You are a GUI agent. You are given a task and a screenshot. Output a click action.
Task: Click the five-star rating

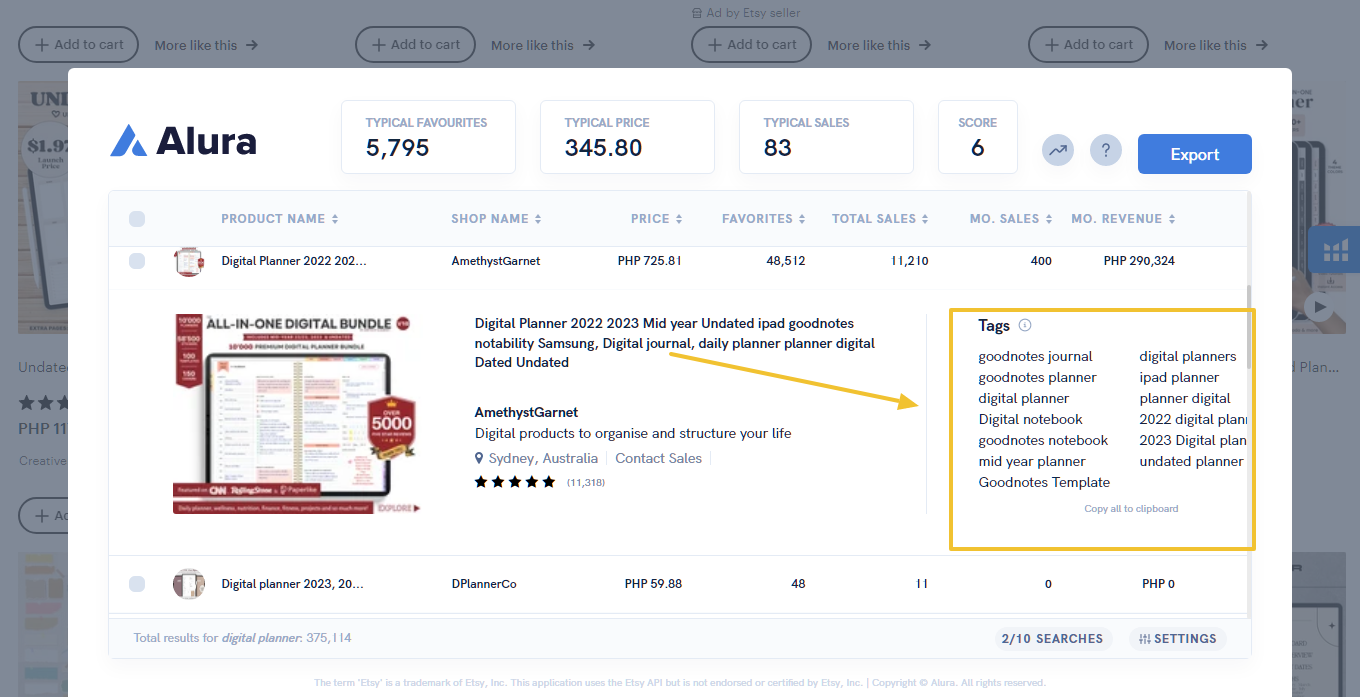coord(515,482)
